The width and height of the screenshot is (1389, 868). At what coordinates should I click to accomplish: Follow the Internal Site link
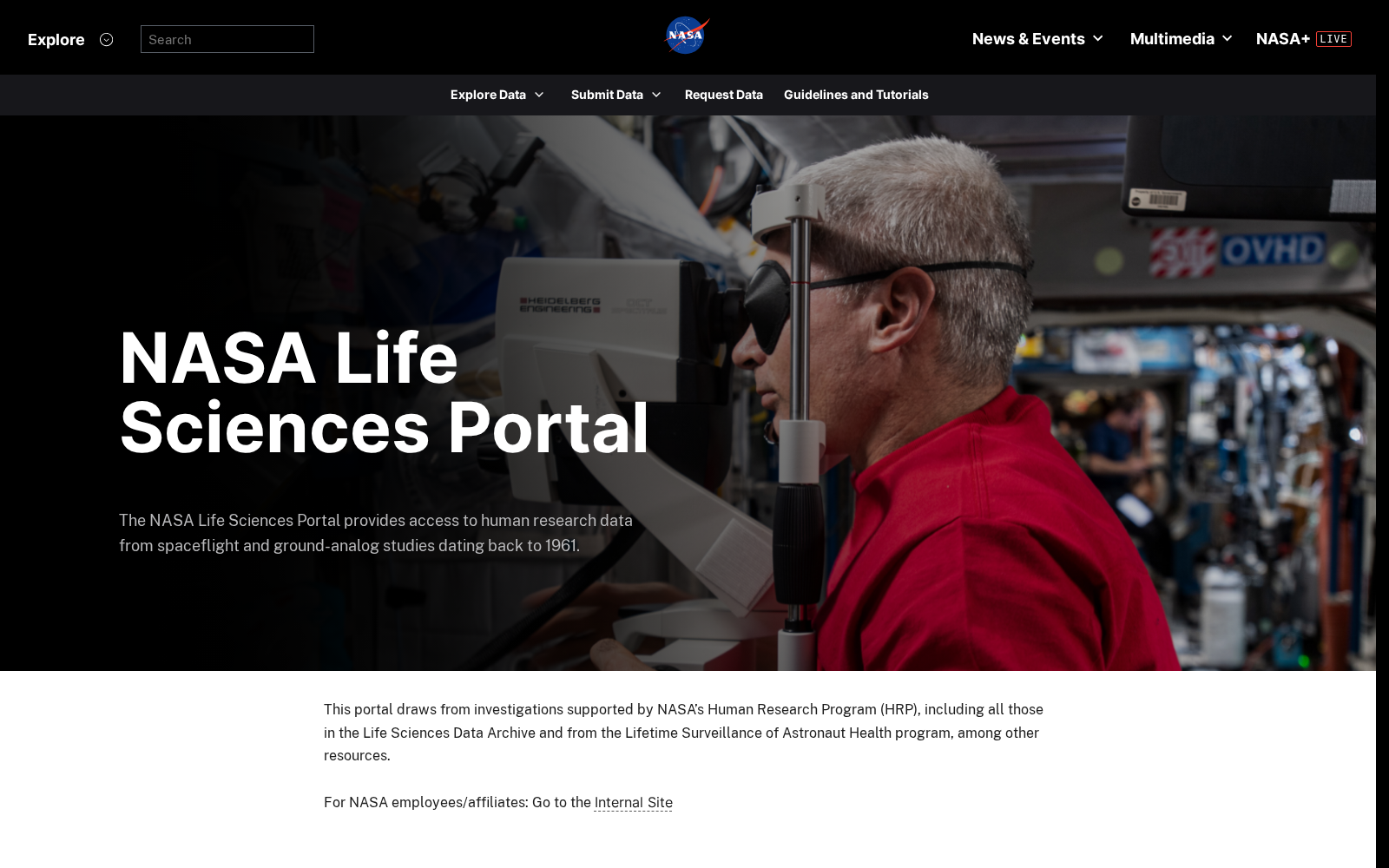click(633, 803)
